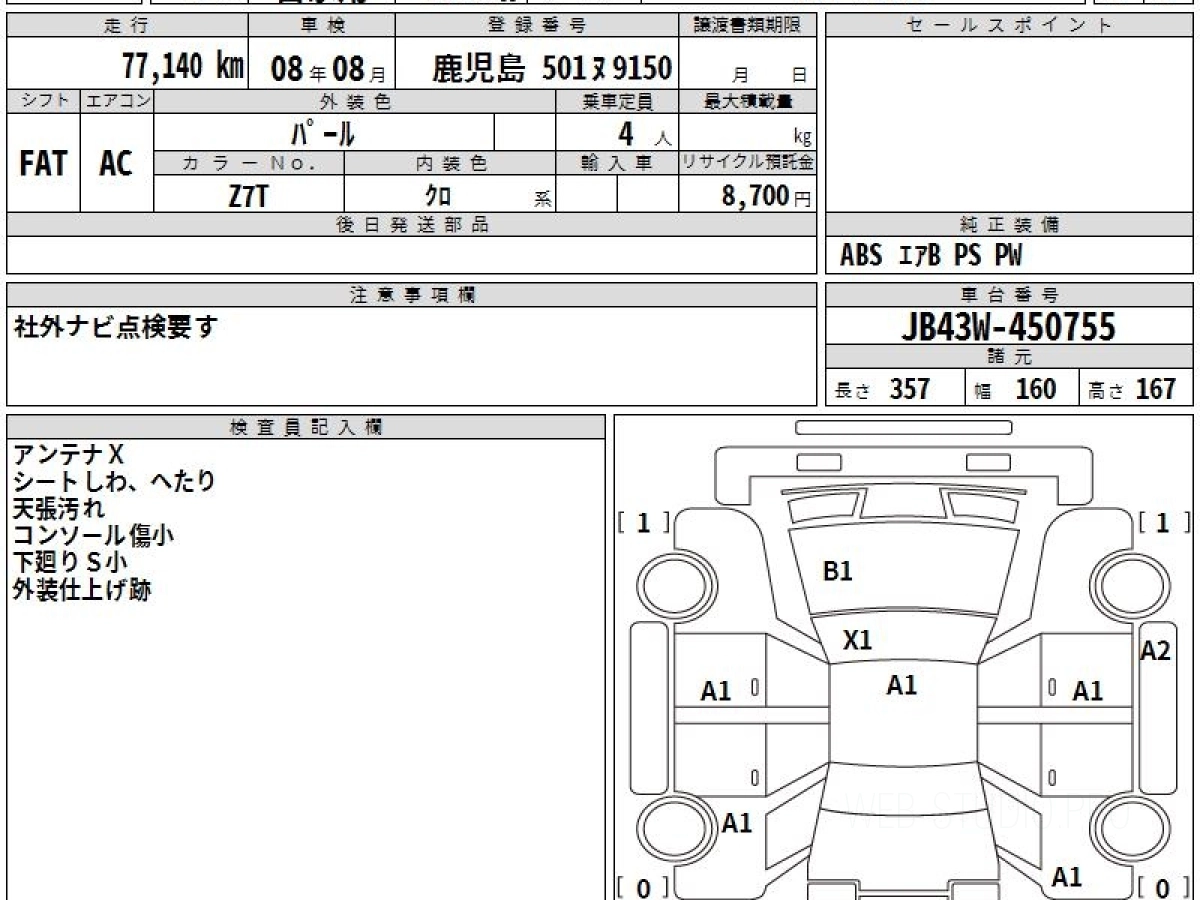1200x900 pixels.
Task: Click the セールスポイント header
Action: pos(1010,26)
